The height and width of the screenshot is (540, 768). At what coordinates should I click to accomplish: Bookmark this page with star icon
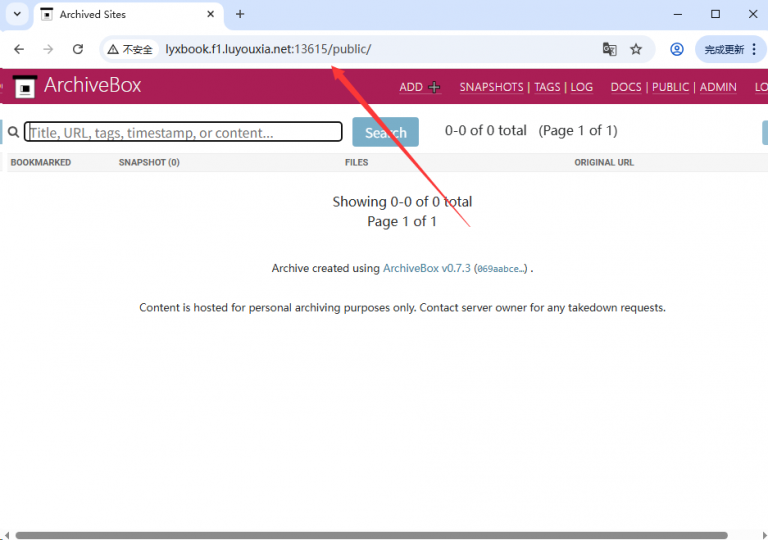point(636,49)
